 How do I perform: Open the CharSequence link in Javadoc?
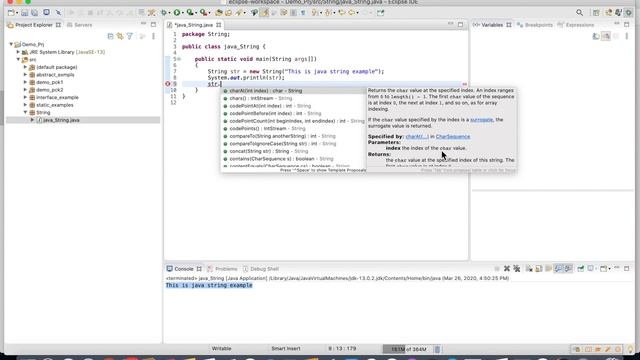453,136
